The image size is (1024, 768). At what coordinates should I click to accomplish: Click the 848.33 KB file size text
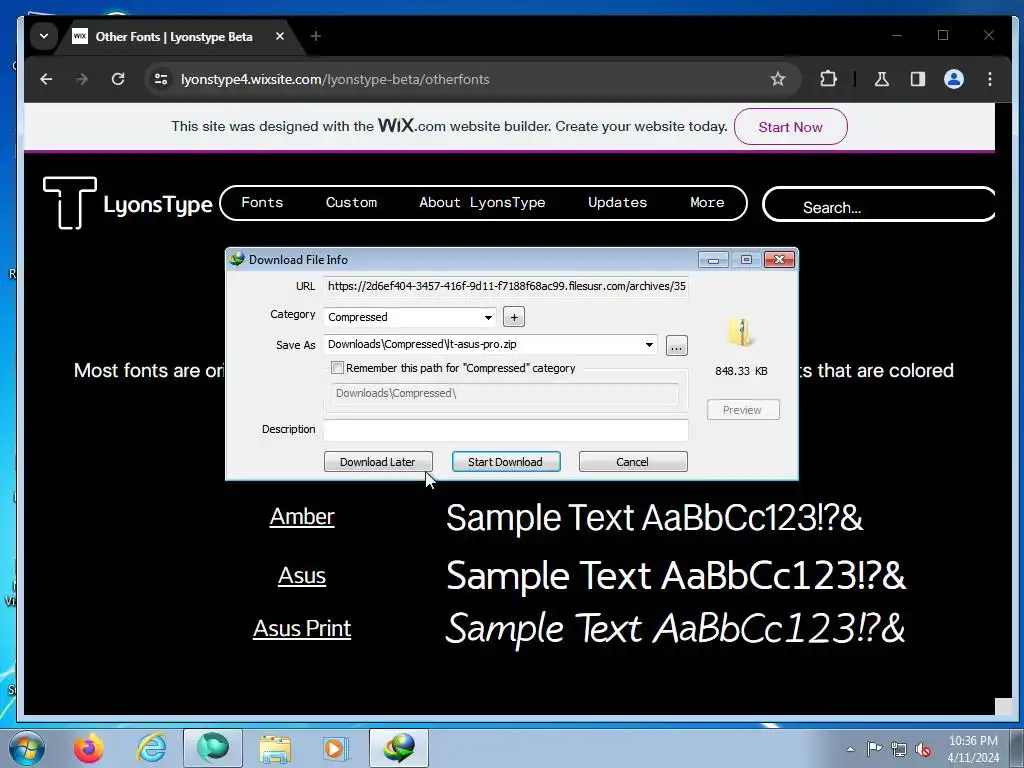741,371
